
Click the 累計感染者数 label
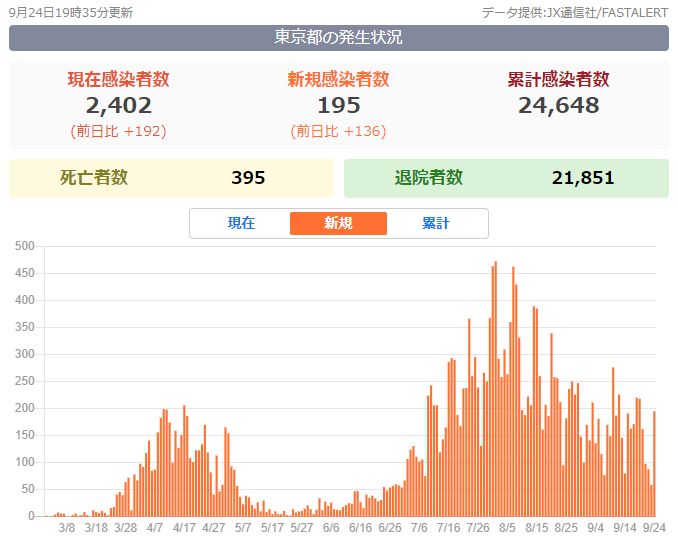(x=559, y=79)
